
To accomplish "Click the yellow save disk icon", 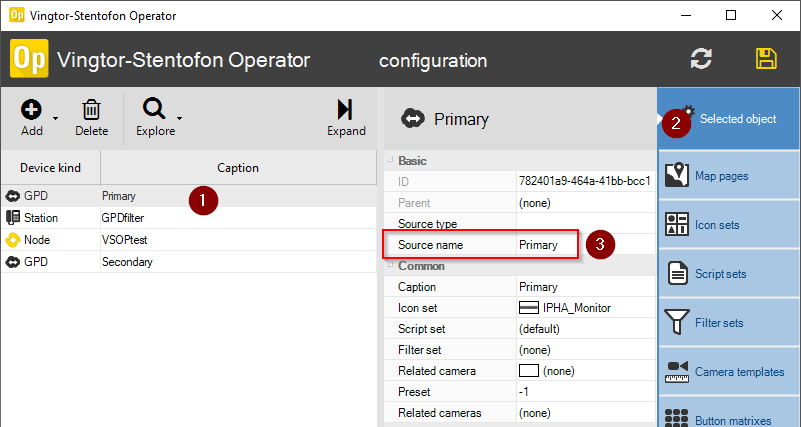I will point(766,59).
